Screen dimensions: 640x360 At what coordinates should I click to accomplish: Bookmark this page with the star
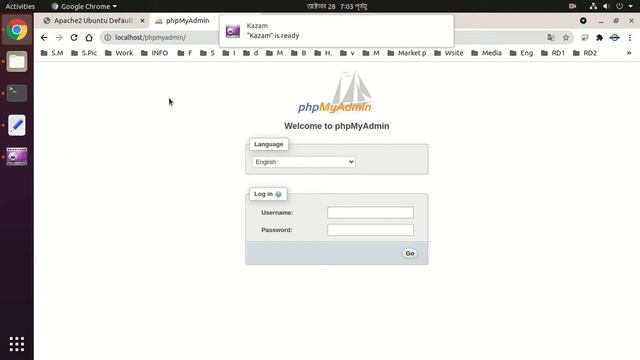click(566, 38)
